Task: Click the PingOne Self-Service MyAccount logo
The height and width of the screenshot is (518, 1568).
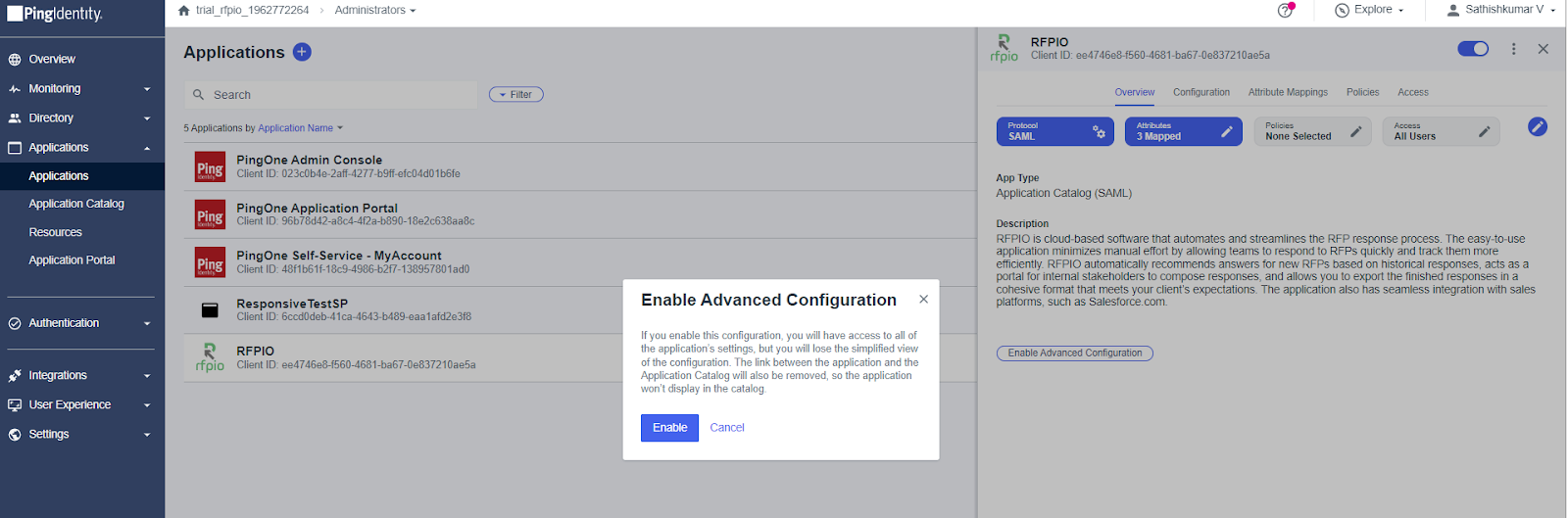Action: (210, 263)
